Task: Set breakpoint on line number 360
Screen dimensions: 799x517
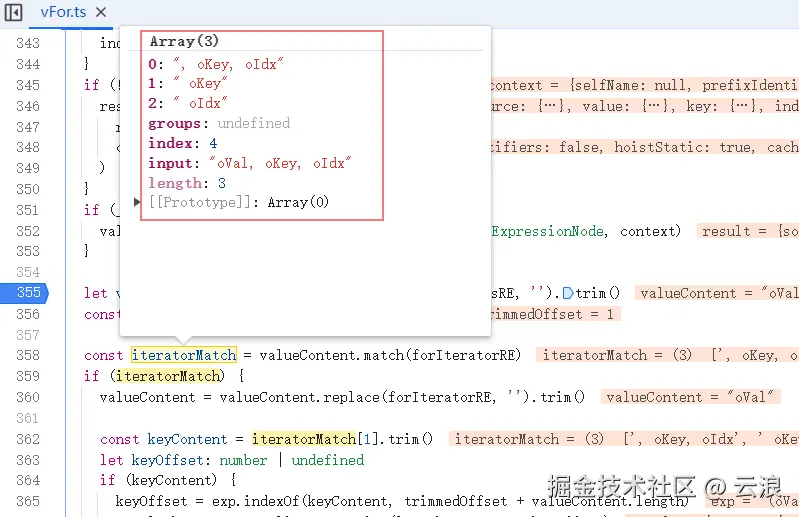Action: [28, 397]
